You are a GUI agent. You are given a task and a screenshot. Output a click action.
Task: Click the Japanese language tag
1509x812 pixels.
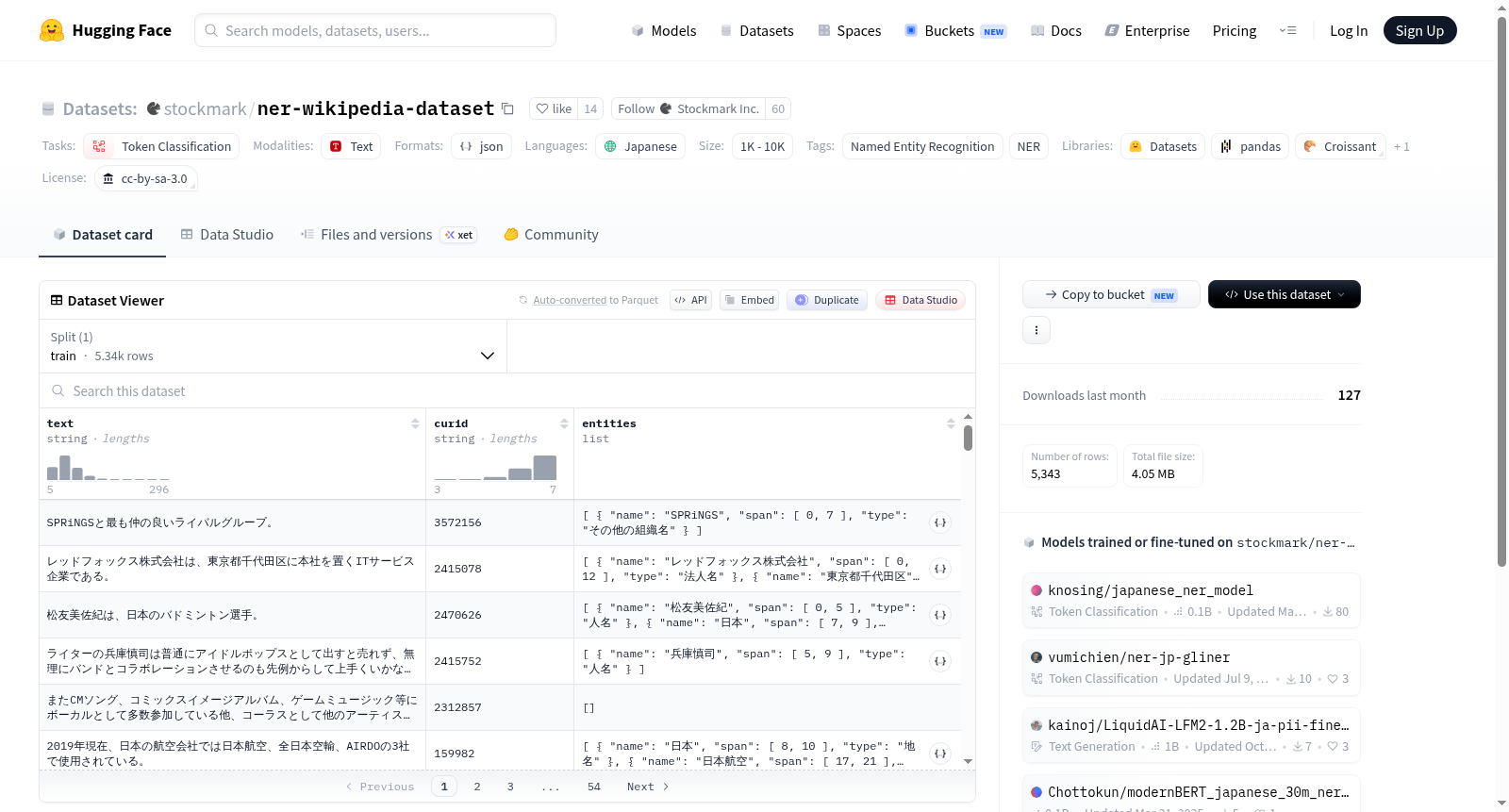pyautogui.click(x=640, y=146)
